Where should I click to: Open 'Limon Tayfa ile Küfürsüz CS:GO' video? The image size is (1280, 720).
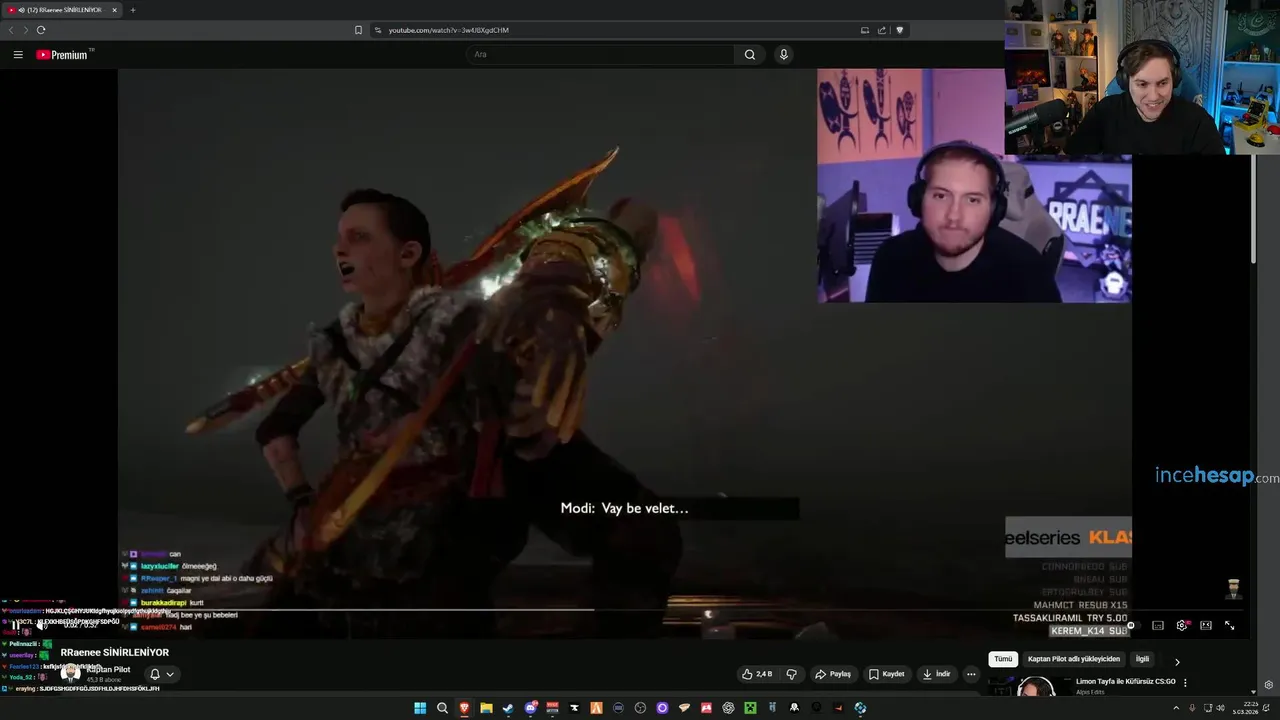1126,681
